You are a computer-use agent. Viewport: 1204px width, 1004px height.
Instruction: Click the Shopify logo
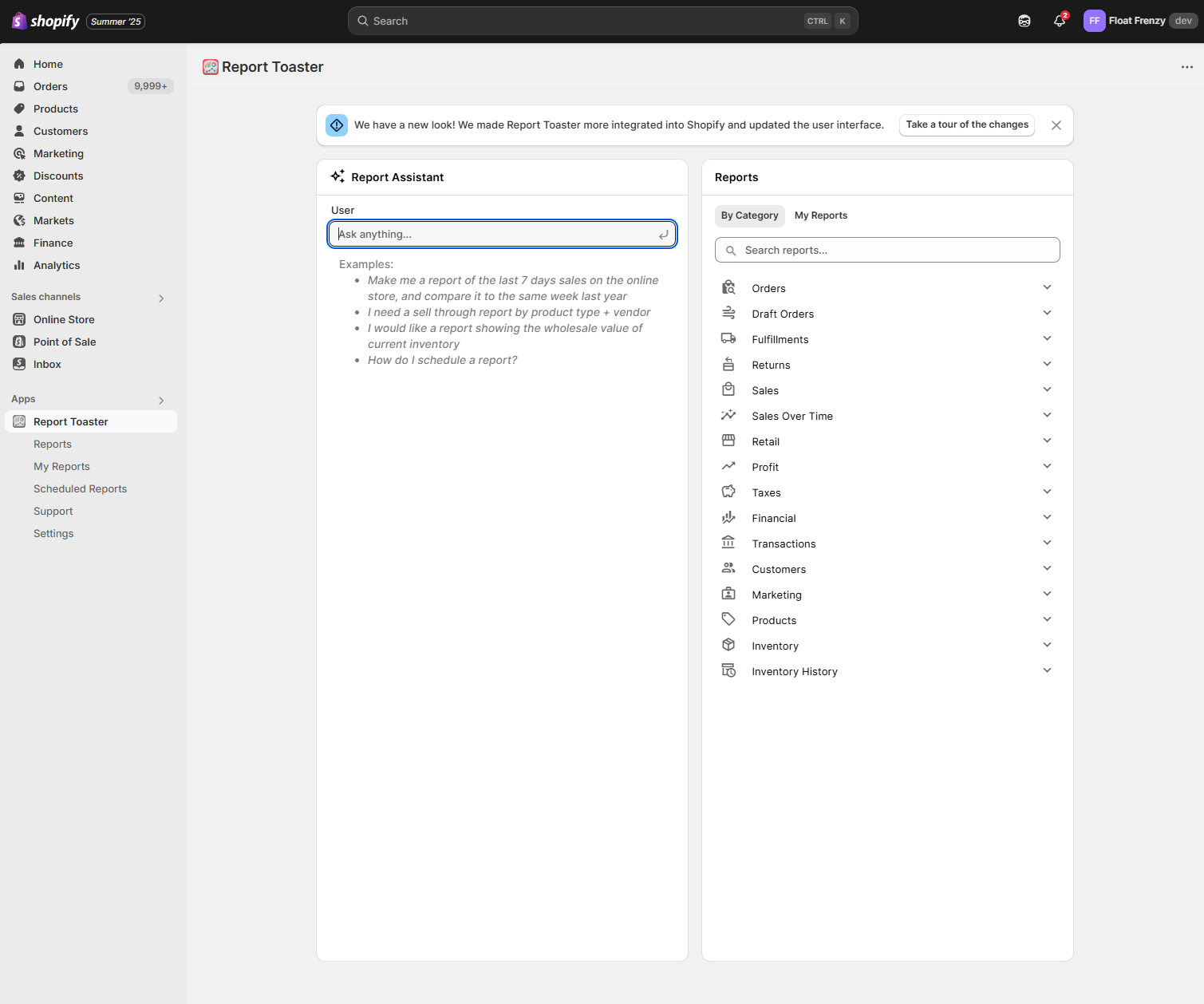point(46,22)
